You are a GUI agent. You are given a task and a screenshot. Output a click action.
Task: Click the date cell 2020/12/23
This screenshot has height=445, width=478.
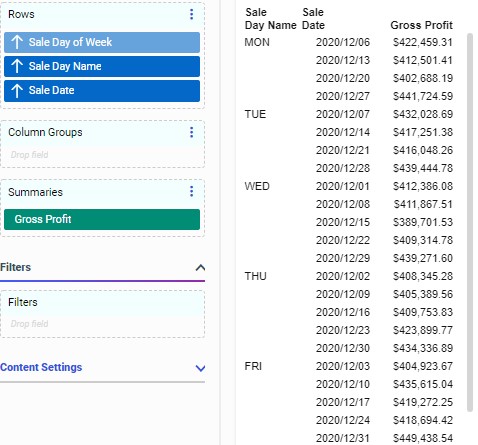tap(343, 330)
